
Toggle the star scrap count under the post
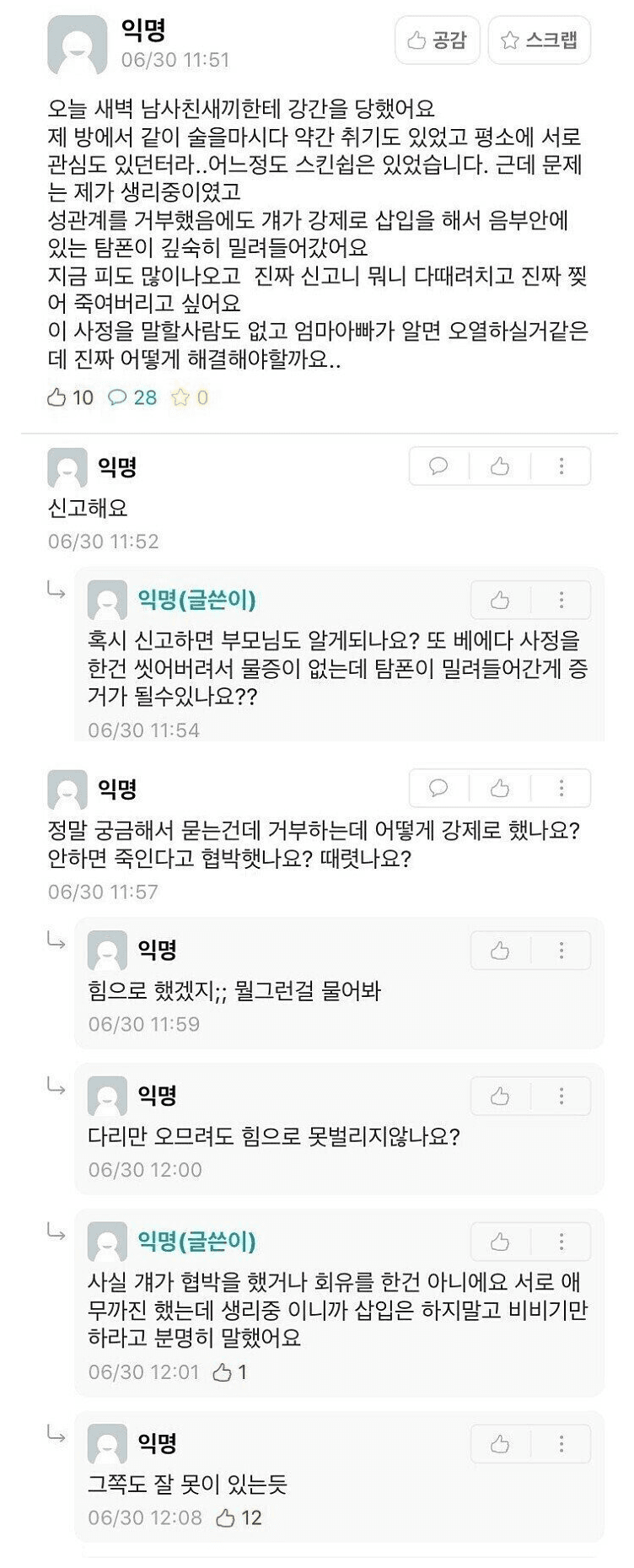(190, 397)
